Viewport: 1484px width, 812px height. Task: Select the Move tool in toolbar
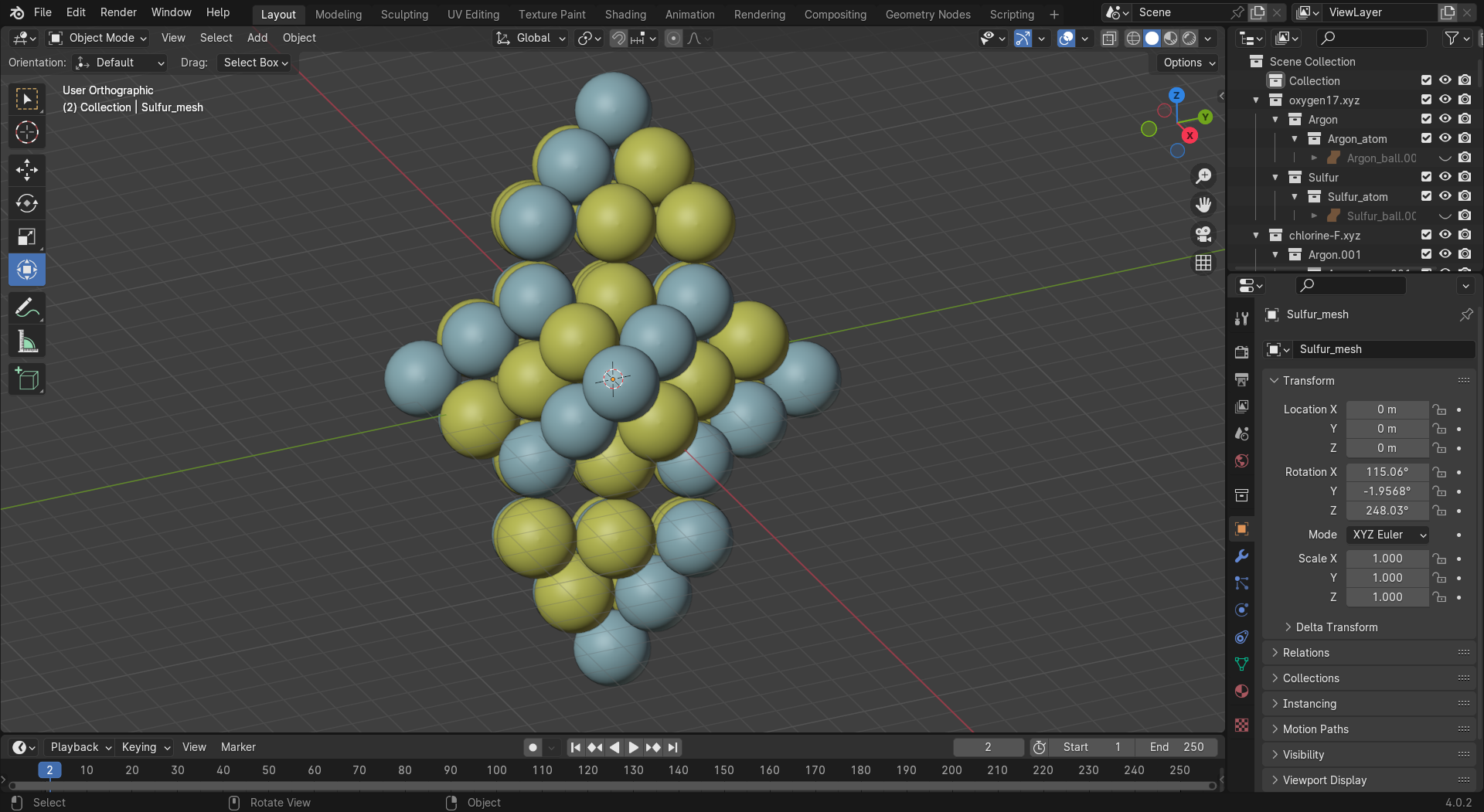tap(27, 169)
